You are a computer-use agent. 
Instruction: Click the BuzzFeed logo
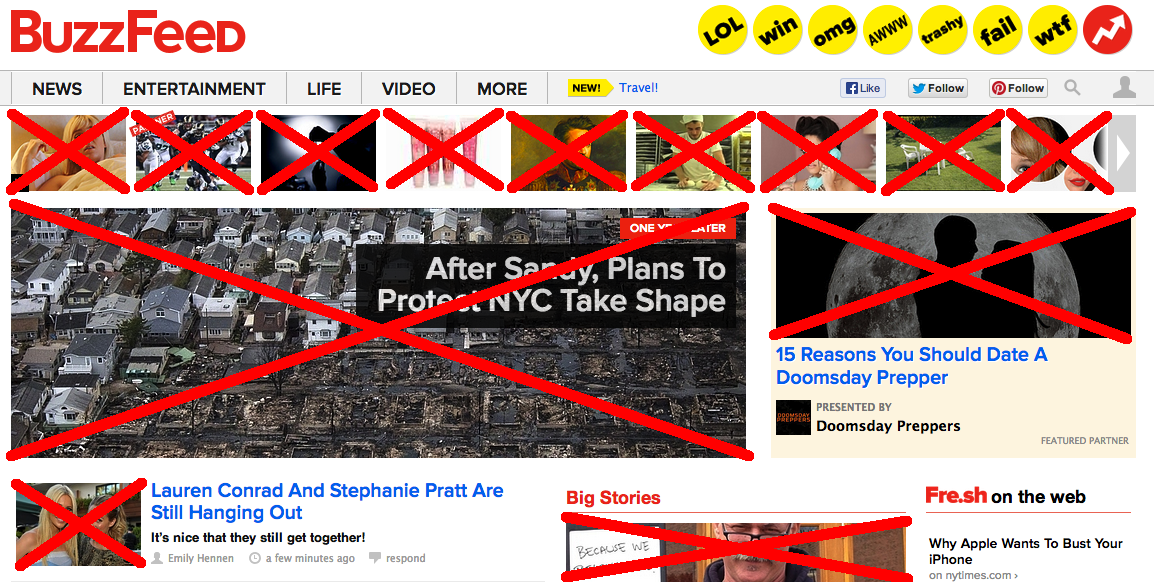pyautogui.click(x=128, y=32)
